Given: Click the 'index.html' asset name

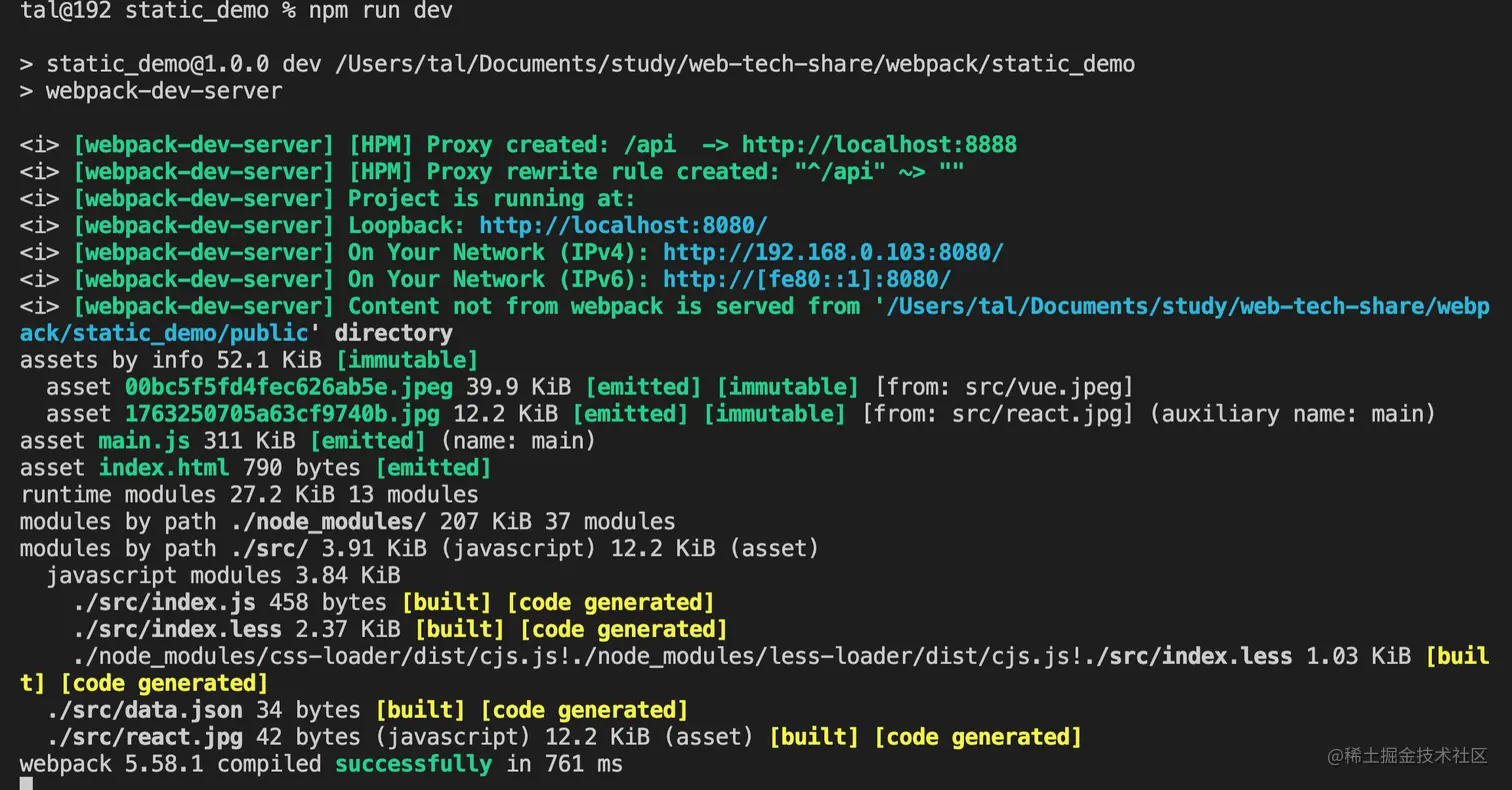Looking at the screenshot, I should [164, 468].
